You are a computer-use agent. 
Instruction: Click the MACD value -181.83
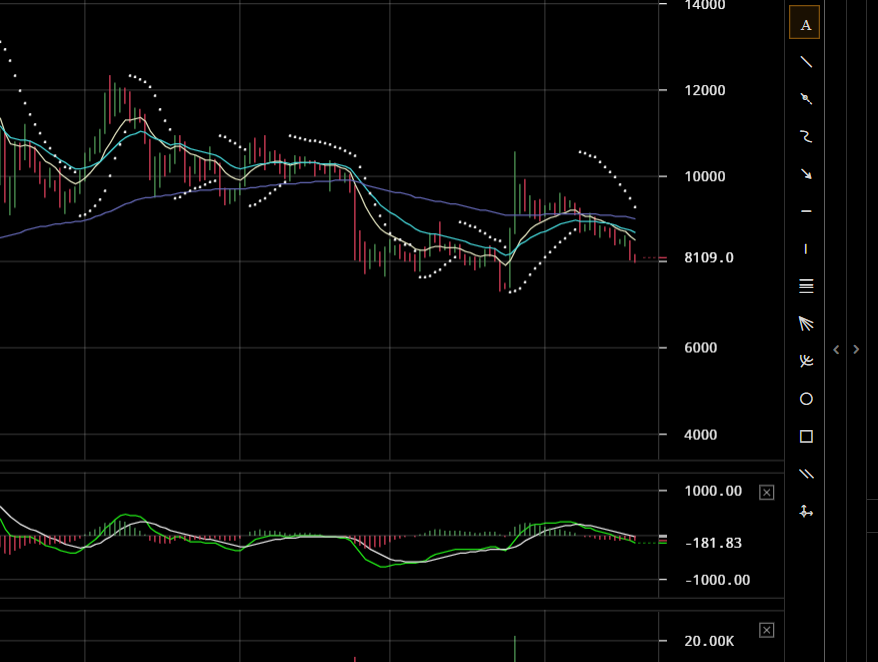point(713,543)
